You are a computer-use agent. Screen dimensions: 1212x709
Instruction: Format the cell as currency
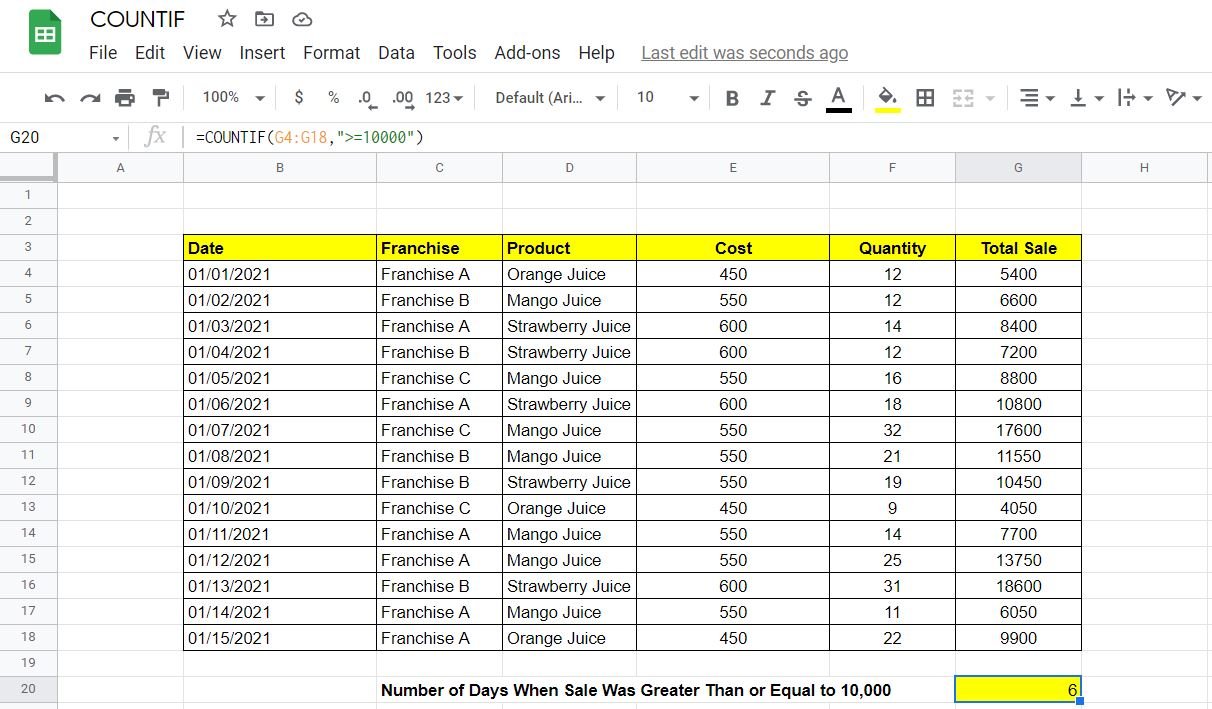click(299, 98)
